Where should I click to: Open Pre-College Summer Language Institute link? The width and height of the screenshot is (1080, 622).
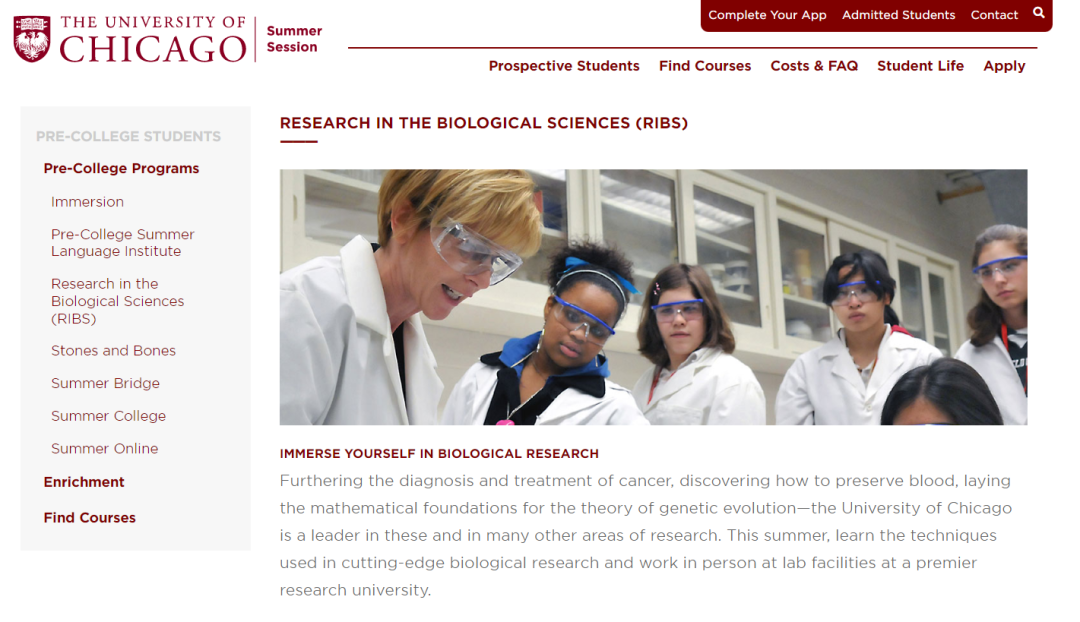point(122,243)
